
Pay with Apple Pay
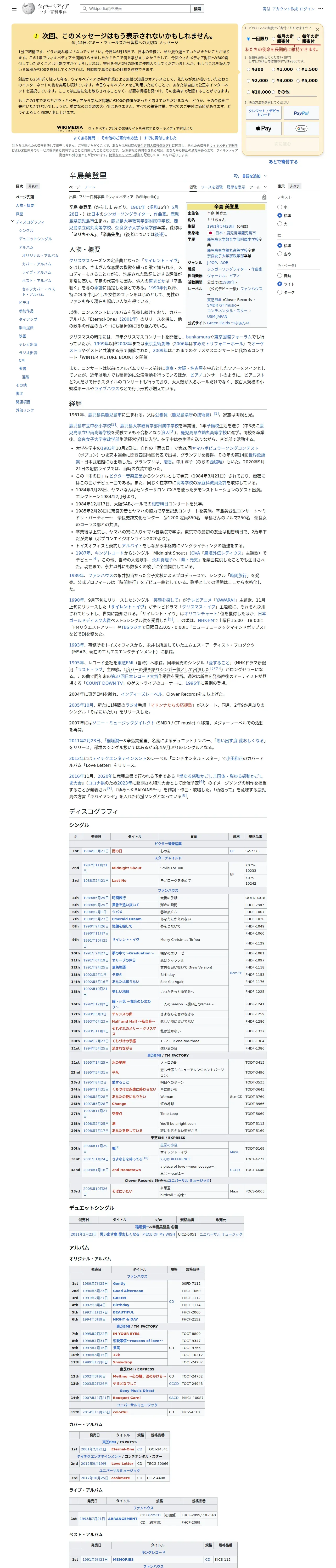pos(264,128)
